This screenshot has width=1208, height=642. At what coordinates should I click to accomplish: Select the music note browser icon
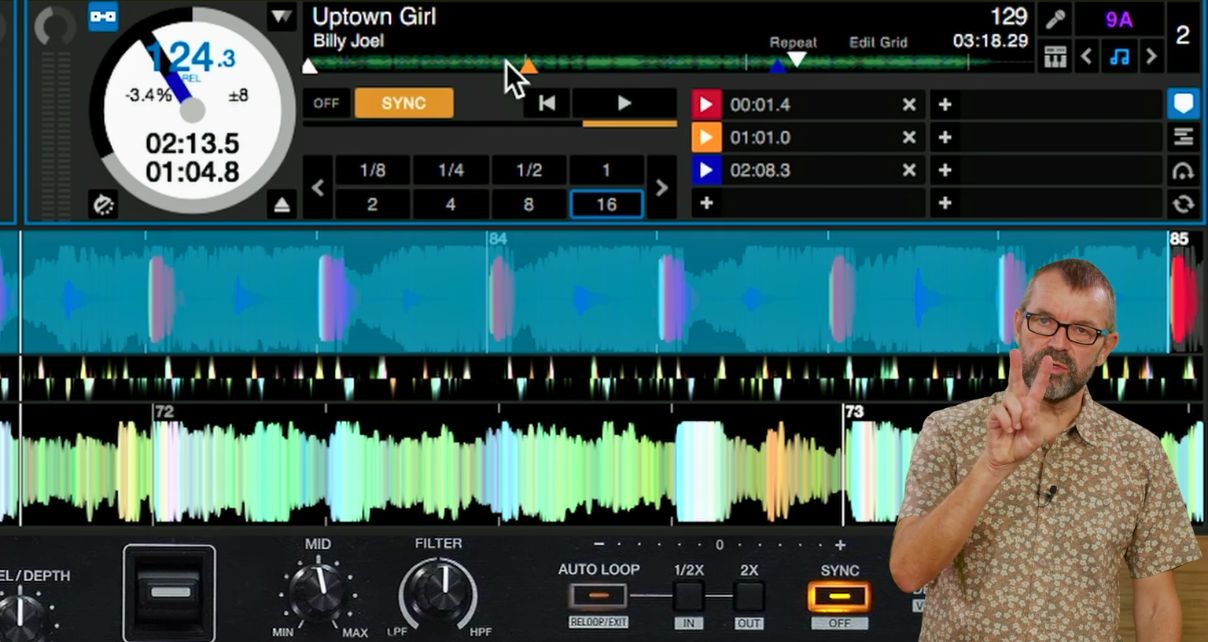(x=1119, y=55)
